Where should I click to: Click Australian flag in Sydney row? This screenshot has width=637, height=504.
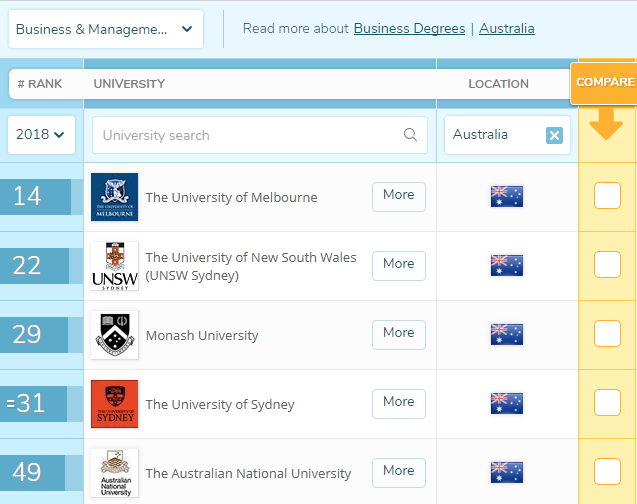[507, 403]
